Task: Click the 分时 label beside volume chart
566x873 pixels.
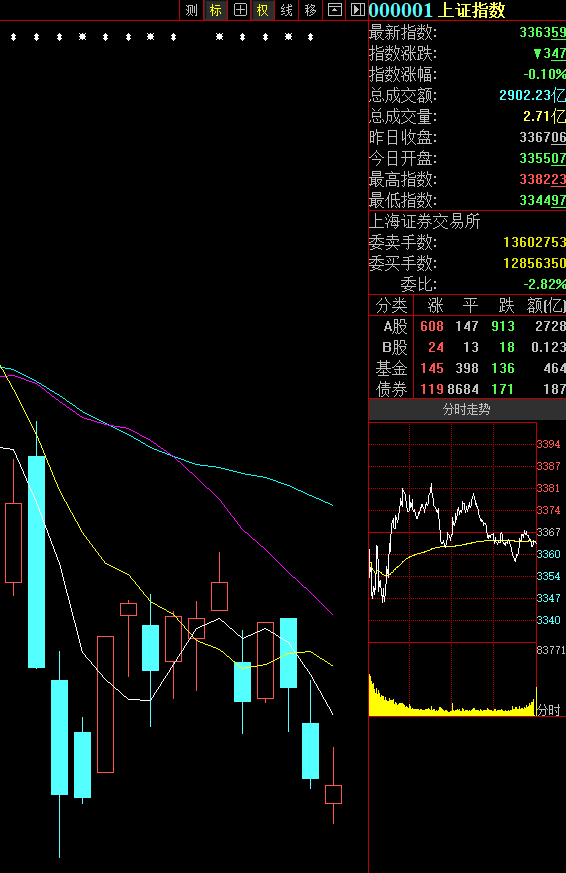Action: 549,710
